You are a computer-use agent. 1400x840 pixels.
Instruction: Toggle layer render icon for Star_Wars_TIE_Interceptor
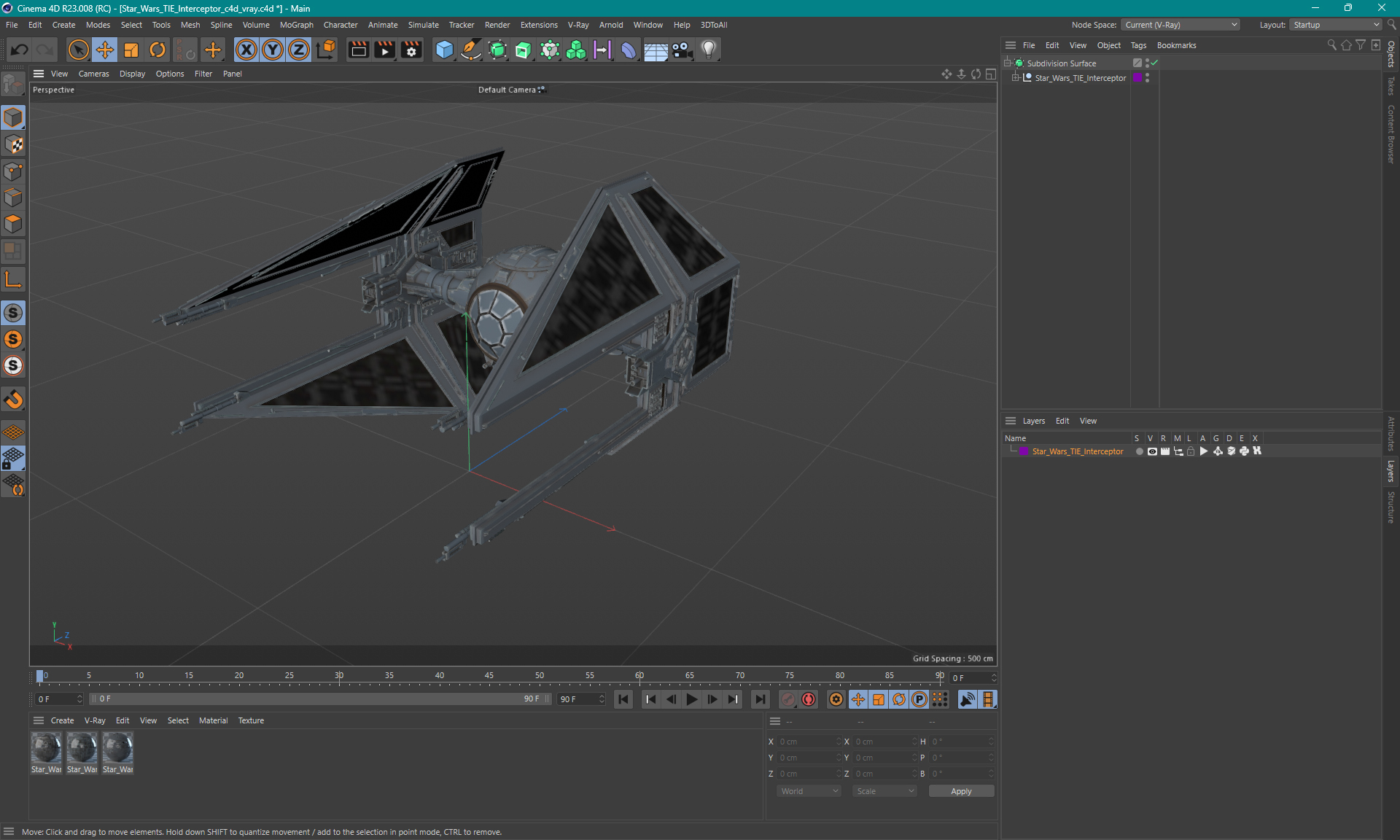(x=1165, y=451)
